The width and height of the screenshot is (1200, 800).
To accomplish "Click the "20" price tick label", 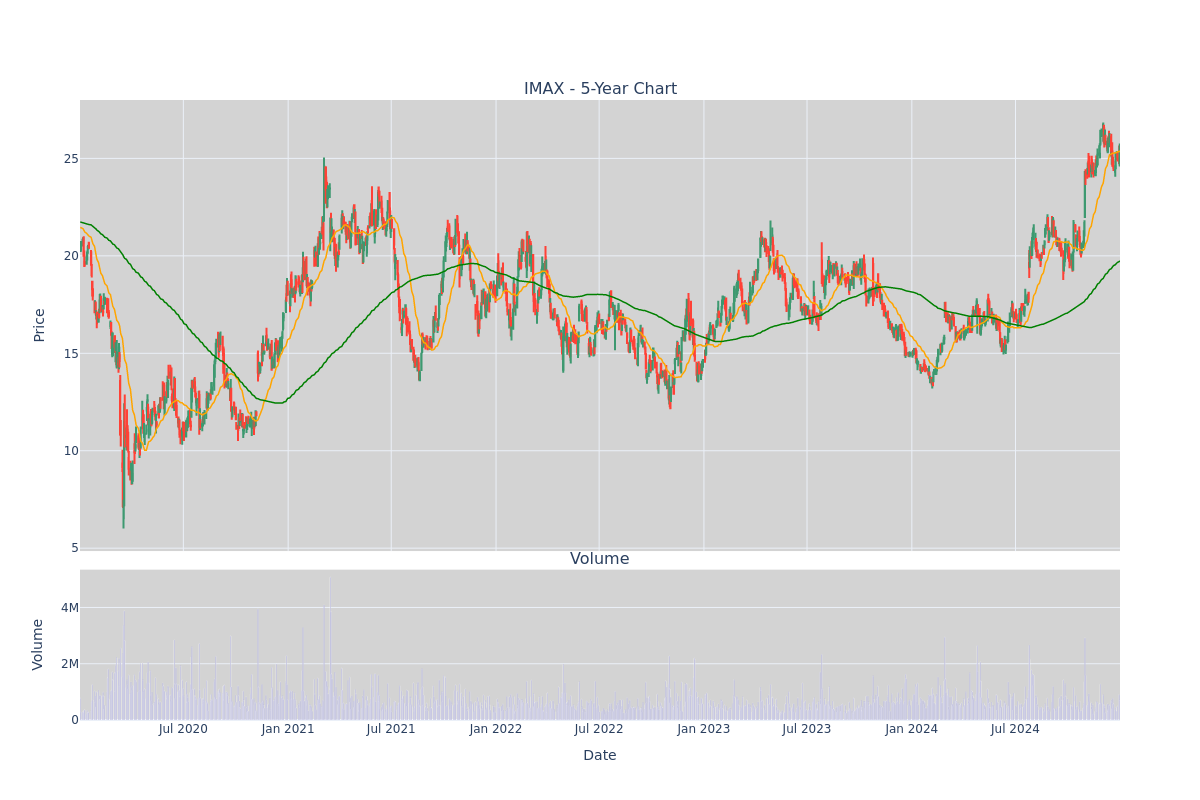I will pos(71,256).
